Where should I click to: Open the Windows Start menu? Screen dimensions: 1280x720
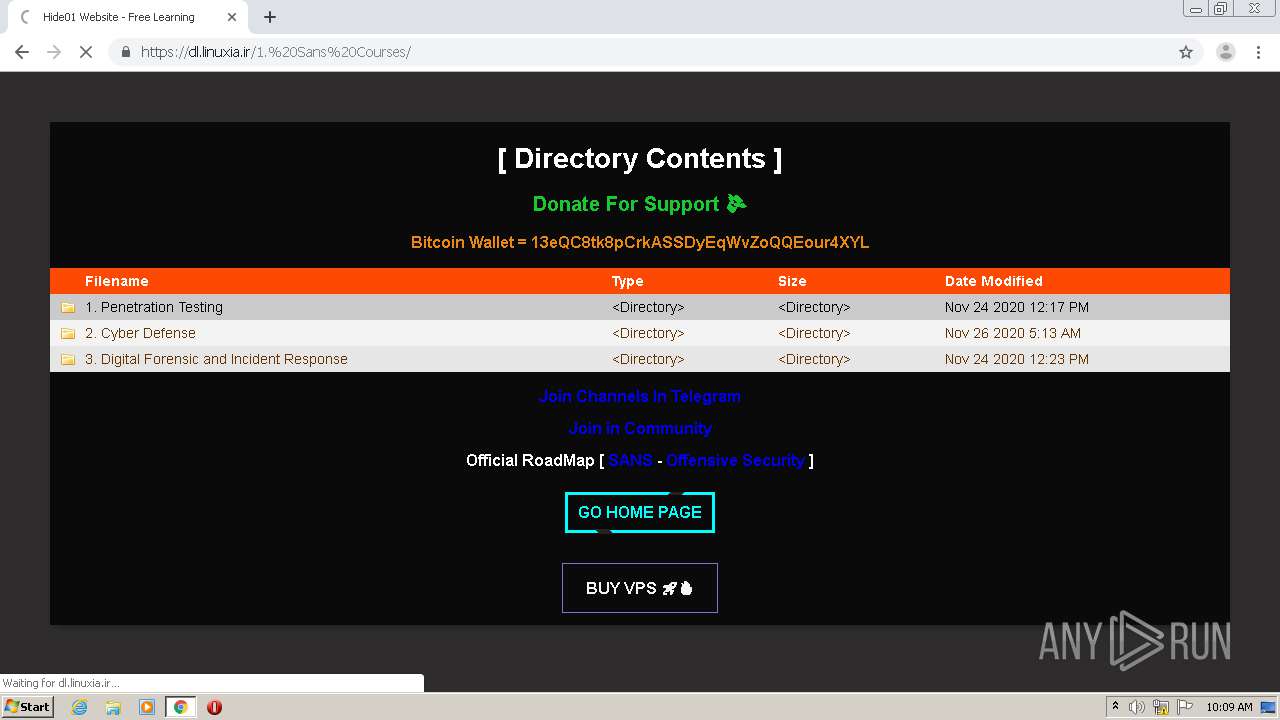27,707
